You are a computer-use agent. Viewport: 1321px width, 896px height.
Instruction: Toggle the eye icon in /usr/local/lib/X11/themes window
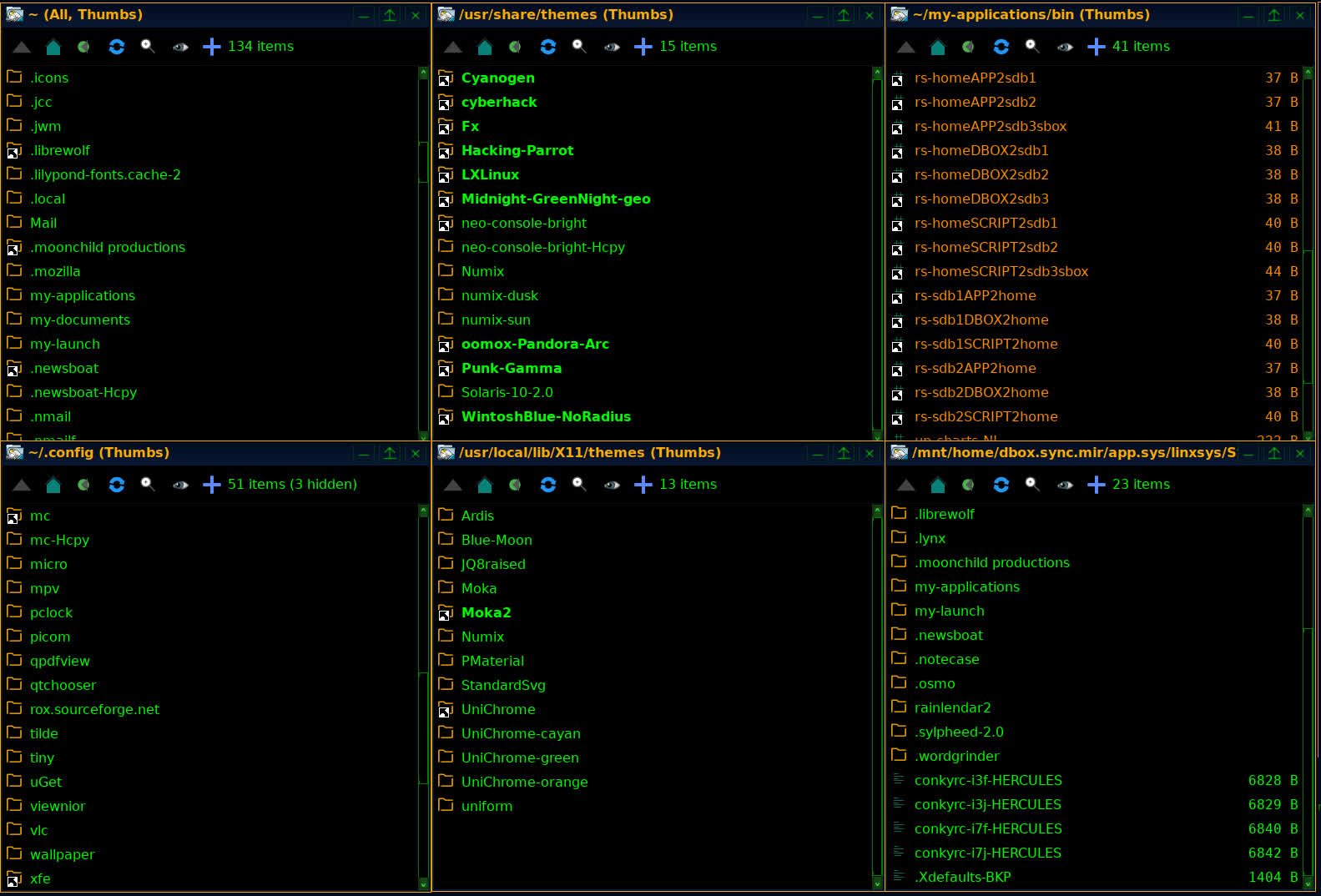coord(612,485)
